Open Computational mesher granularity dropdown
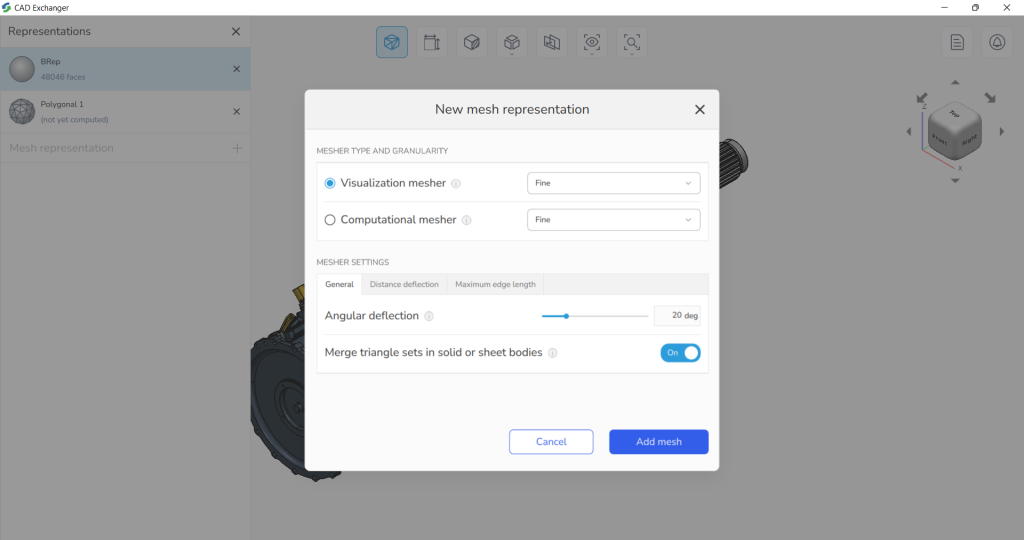 (x=613, y=220)
